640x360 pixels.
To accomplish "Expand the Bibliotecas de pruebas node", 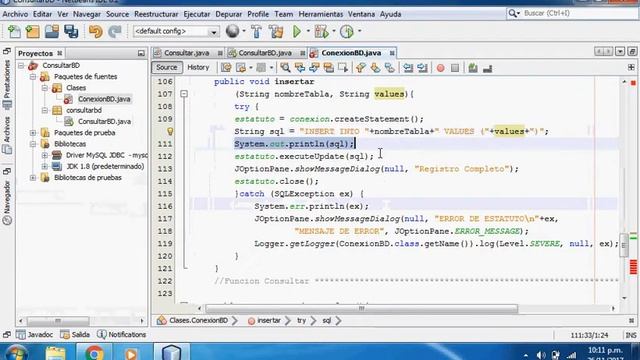I will point(33,178).
